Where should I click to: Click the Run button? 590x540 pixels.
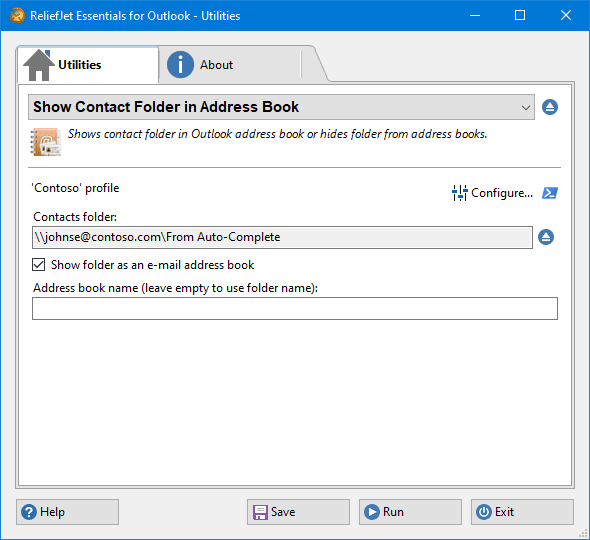410,512
